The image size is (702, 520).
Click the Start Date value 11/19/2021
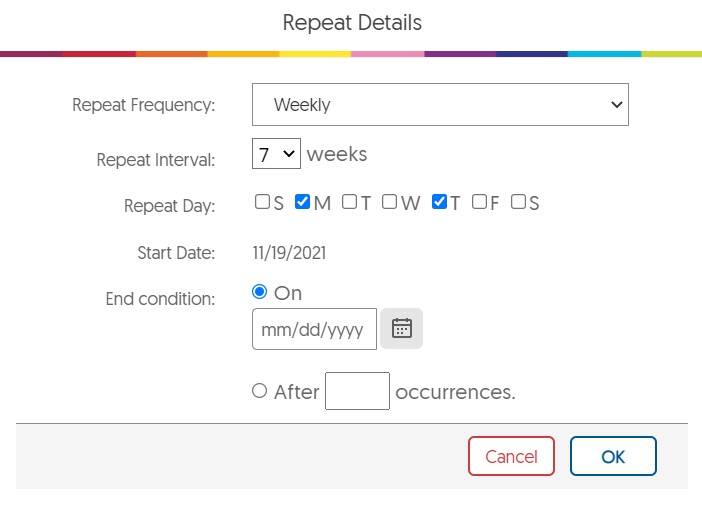tap(289, 253)
